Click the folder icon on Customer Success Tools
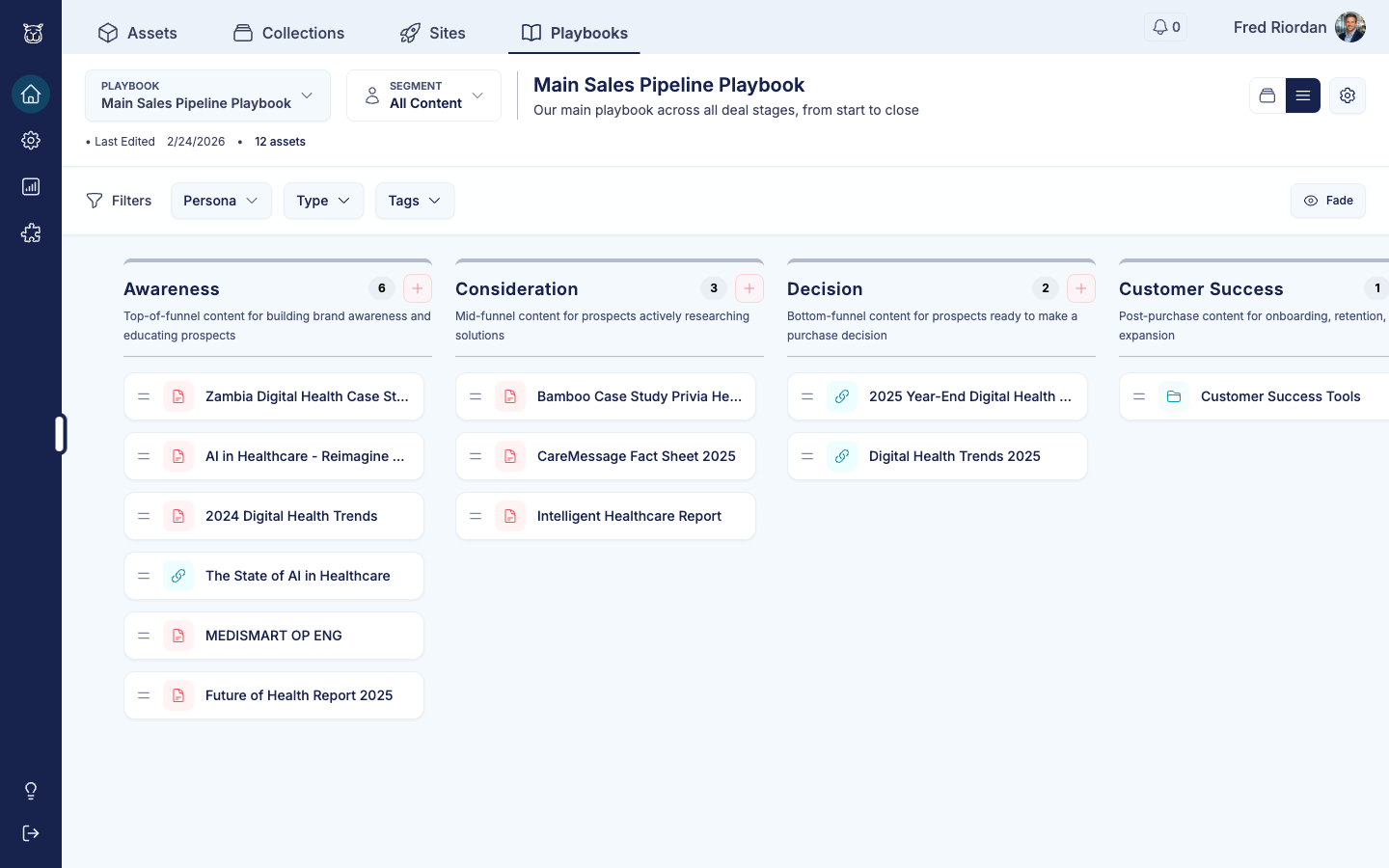 (x=1174, y=396)
